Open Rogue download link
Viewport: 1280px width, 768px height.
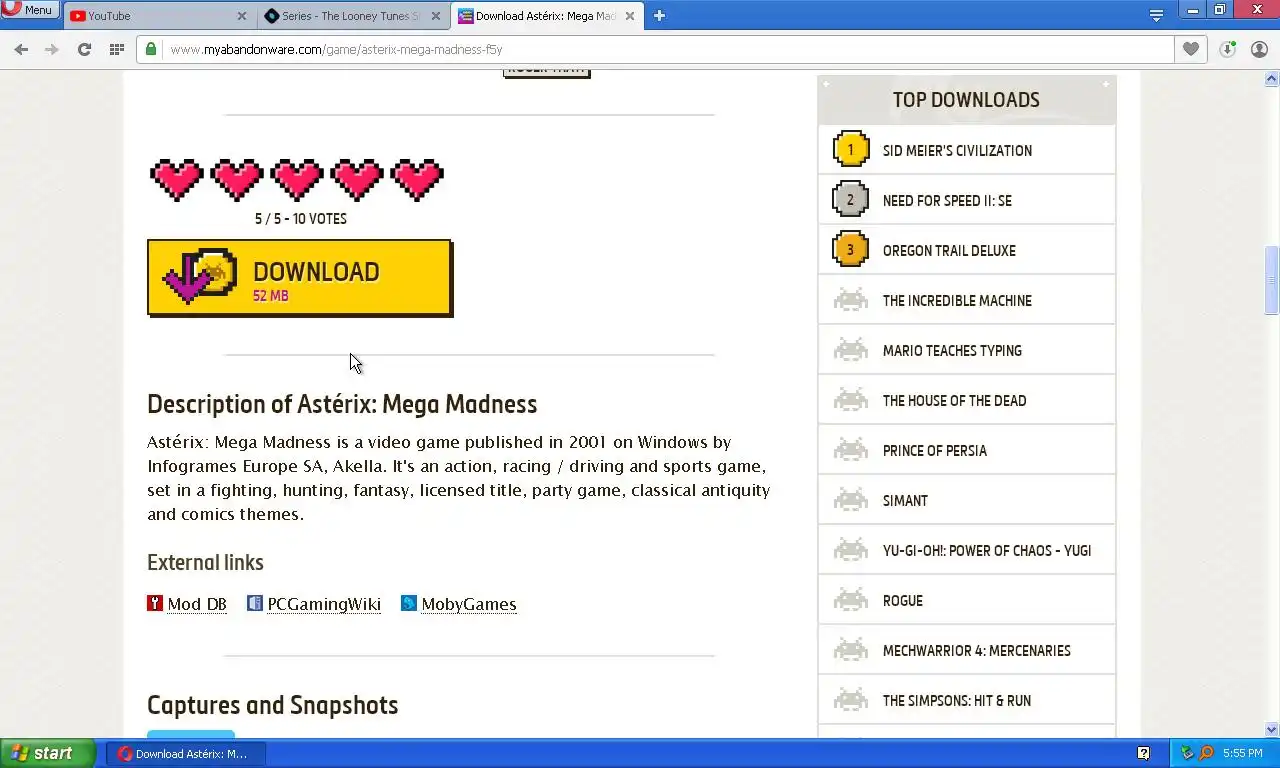[902, 601]
